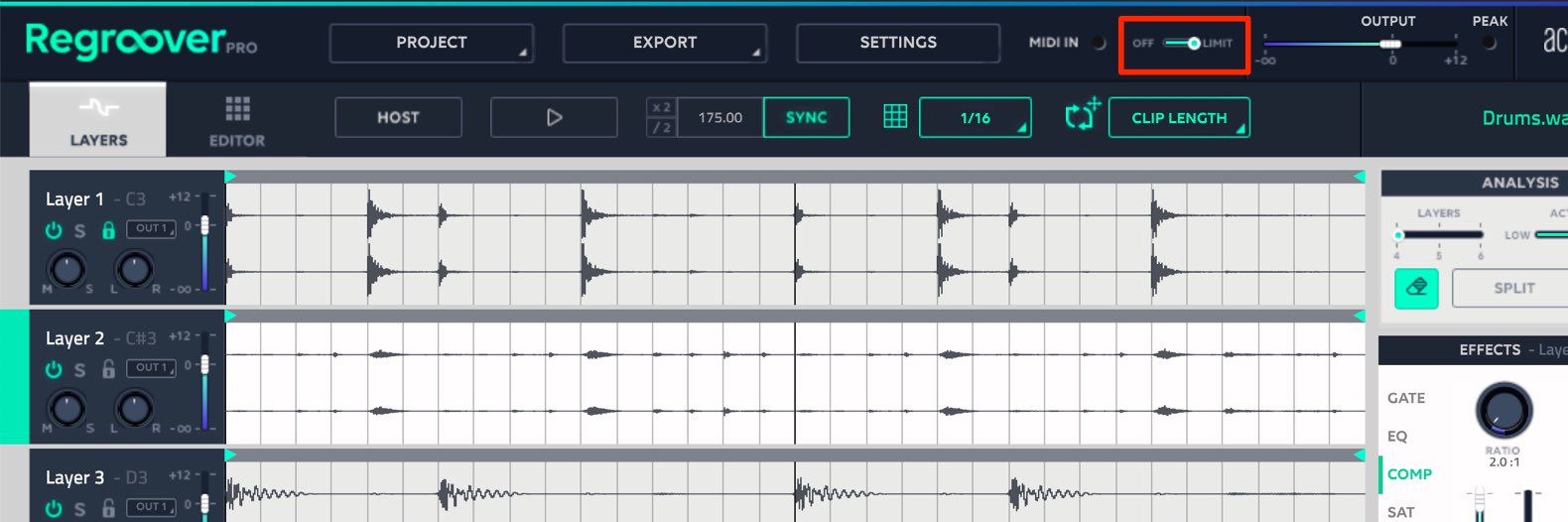The width and height of the screenshot is (1568, 522).
Task: Open the PROJECT dropdown menu
Action: click(432, 43)
